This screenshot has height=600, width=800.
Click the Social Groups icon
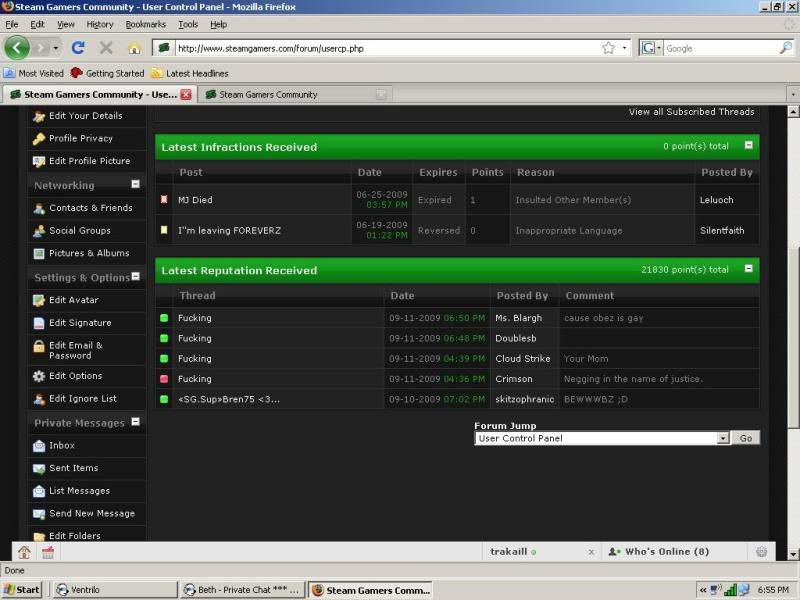[39, 231]
